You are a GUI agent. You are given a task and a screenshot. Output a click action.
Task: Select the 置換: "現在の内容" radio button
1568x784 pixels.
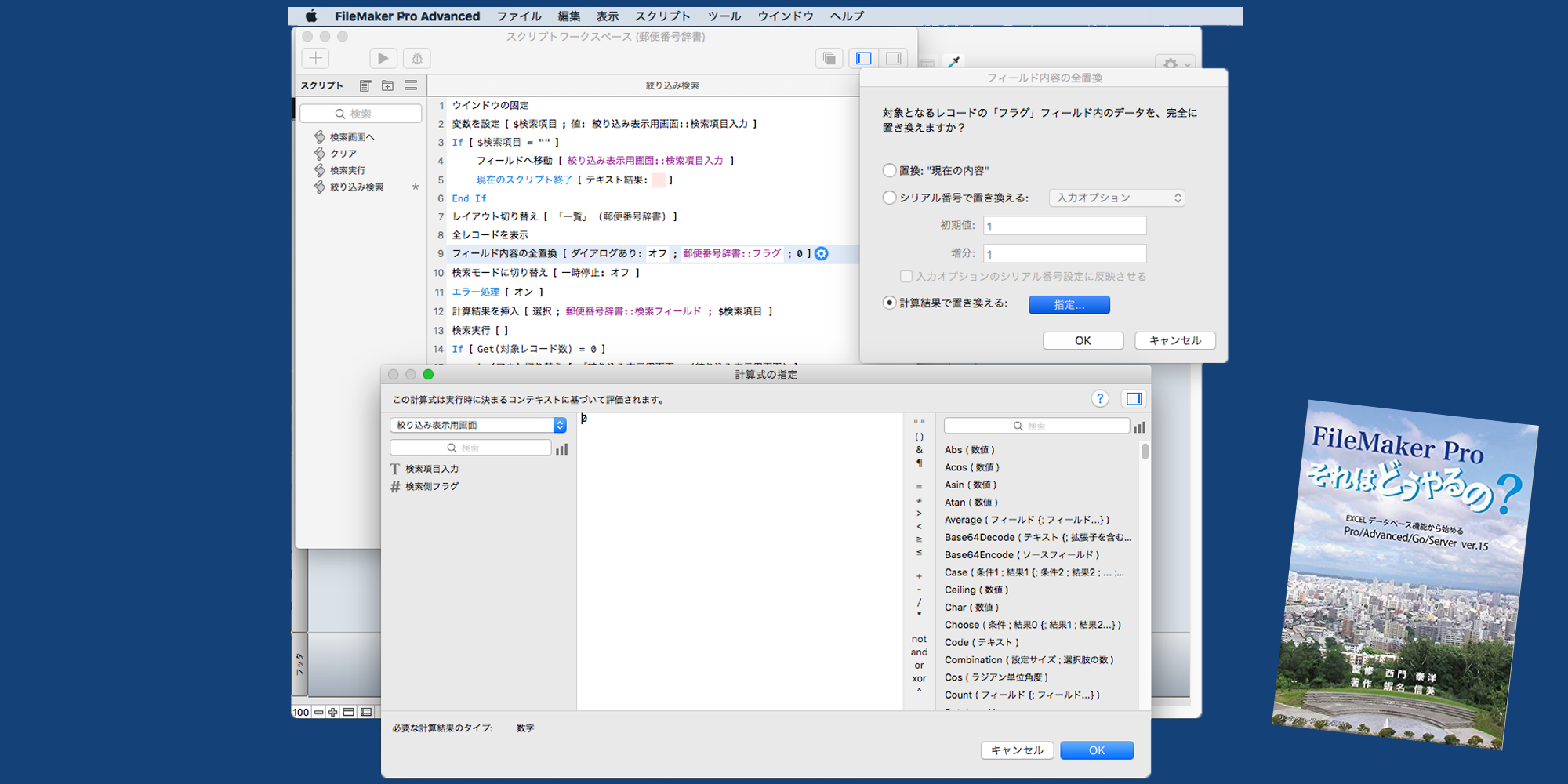point(889,170)
